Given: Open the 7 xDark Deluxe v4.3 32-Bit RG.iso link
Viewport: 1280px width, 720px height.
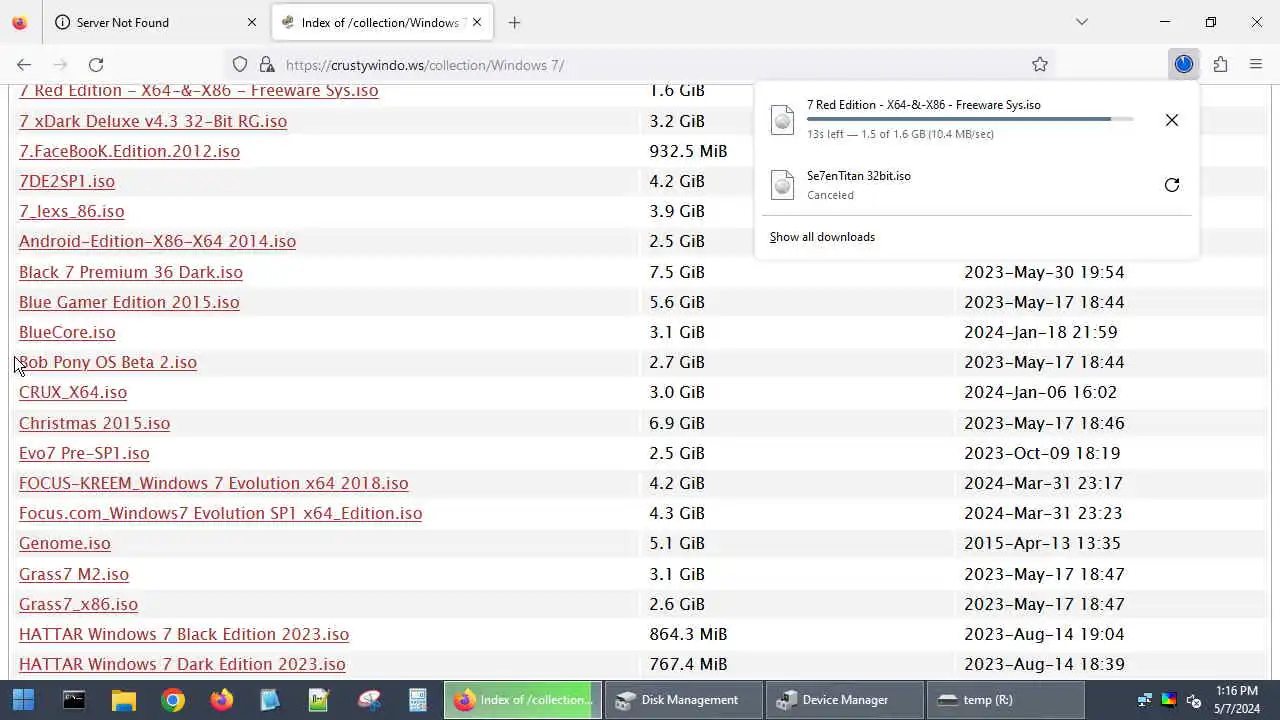Looking at the screenshot, I should pyautogui.click(x=153, y=121).
